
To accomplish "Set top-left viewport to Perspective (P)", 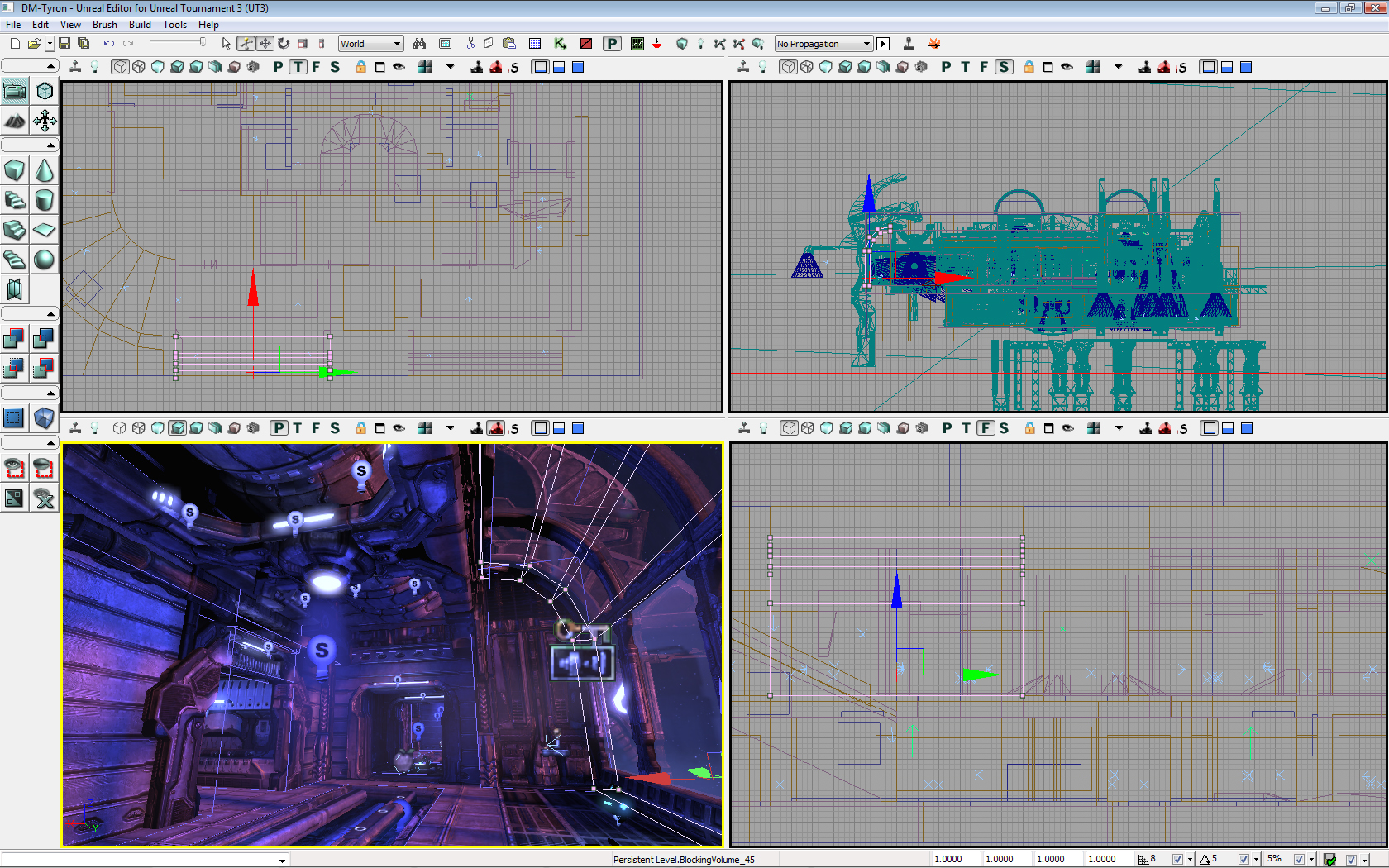I will (x=278, y=67).
